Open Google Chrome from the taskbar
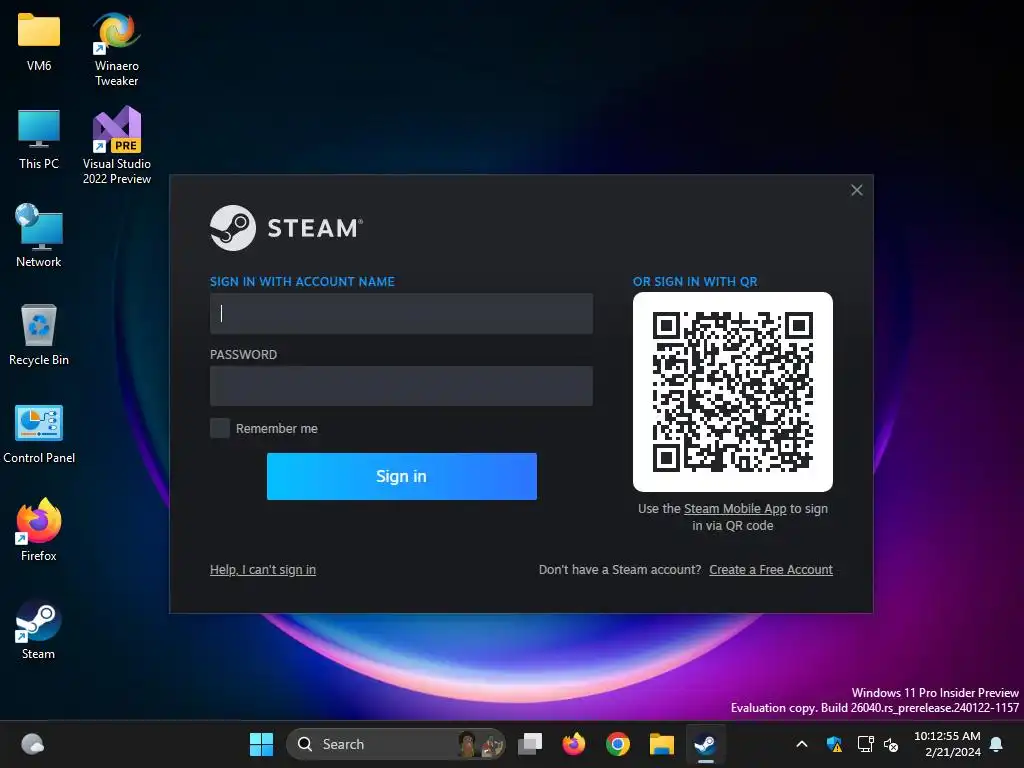The height and width of the screenshot is (768, 1024). 617,744
